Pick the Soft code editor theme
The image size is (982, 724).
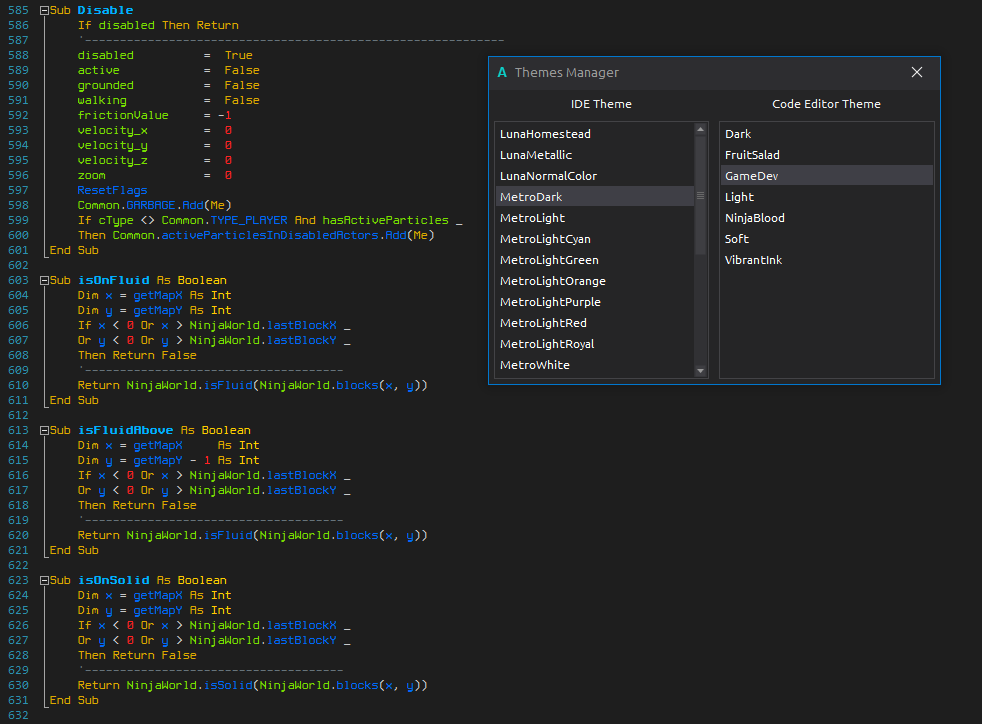pyautogui.click(x=737, y=239)
